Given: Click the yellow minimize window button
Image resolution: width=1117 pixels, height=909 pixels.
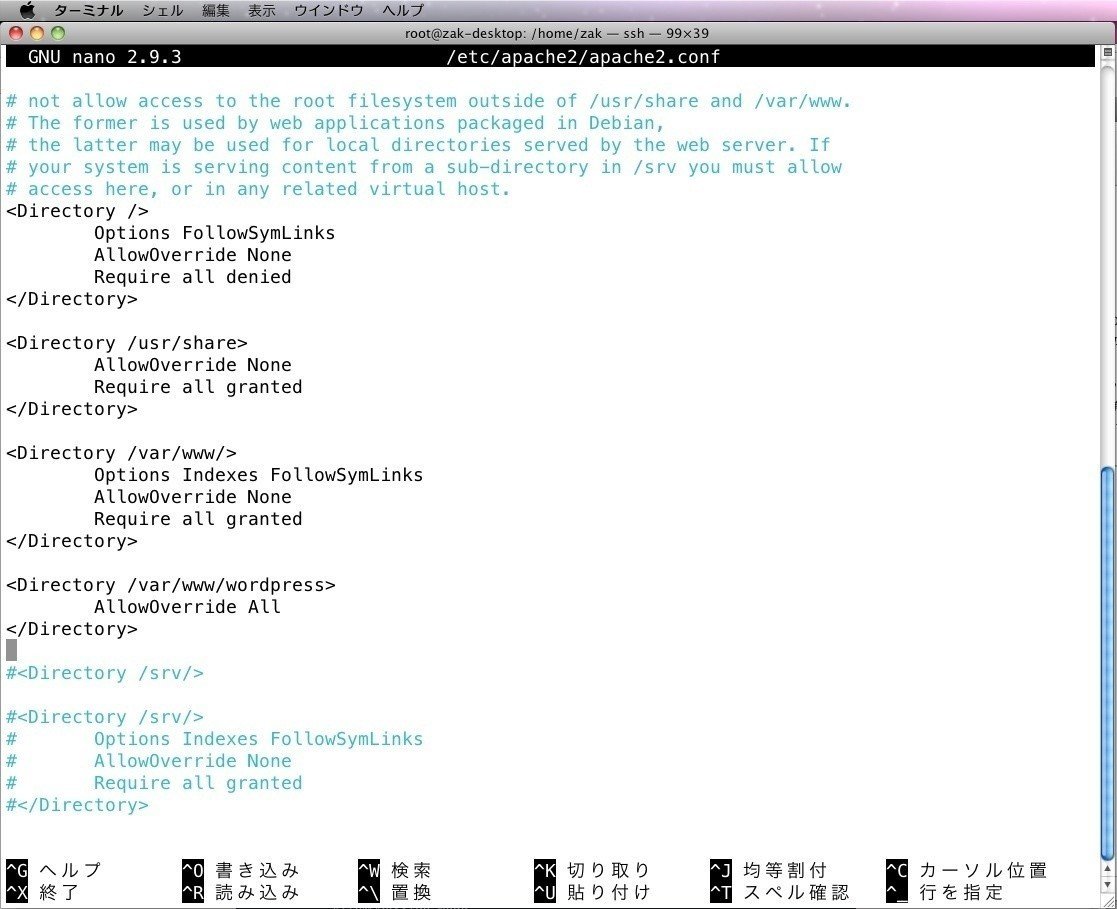Looking at the screenshot, I should [x=37, y=33].
